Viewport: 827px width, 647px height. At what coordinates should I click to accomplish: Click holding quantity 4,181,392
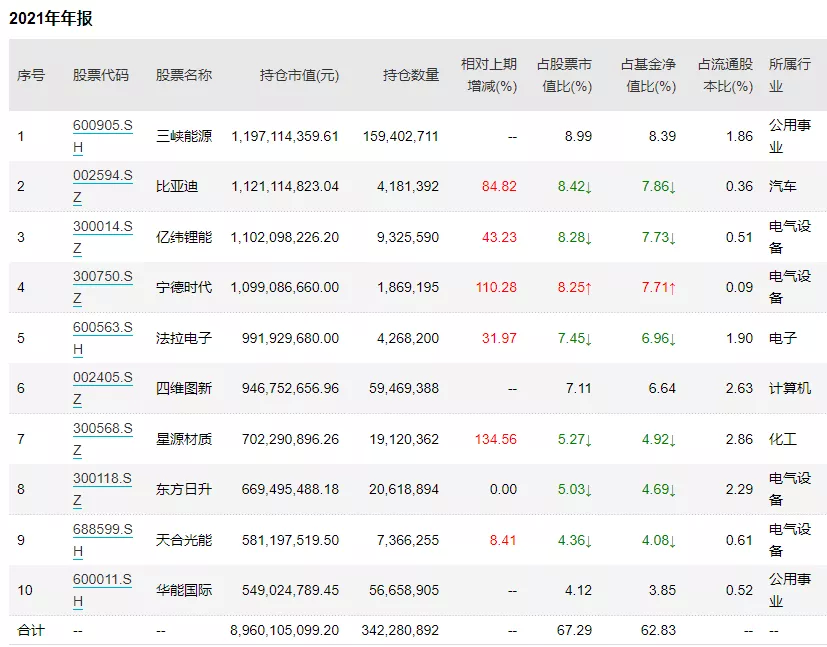[x=408, y=186]
